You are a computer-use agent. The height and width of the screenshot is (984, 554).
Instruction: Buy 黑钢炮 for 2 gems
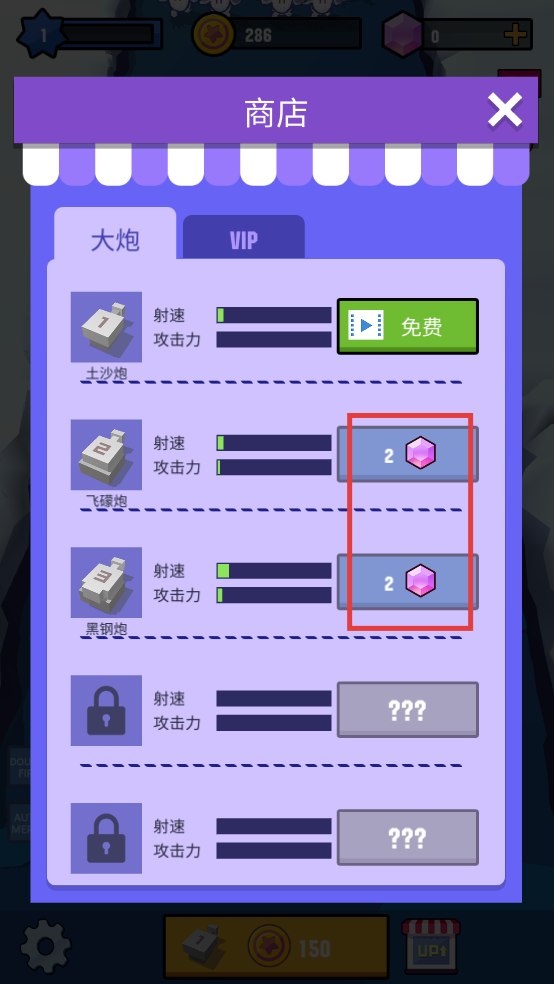(x=408, y=582)
